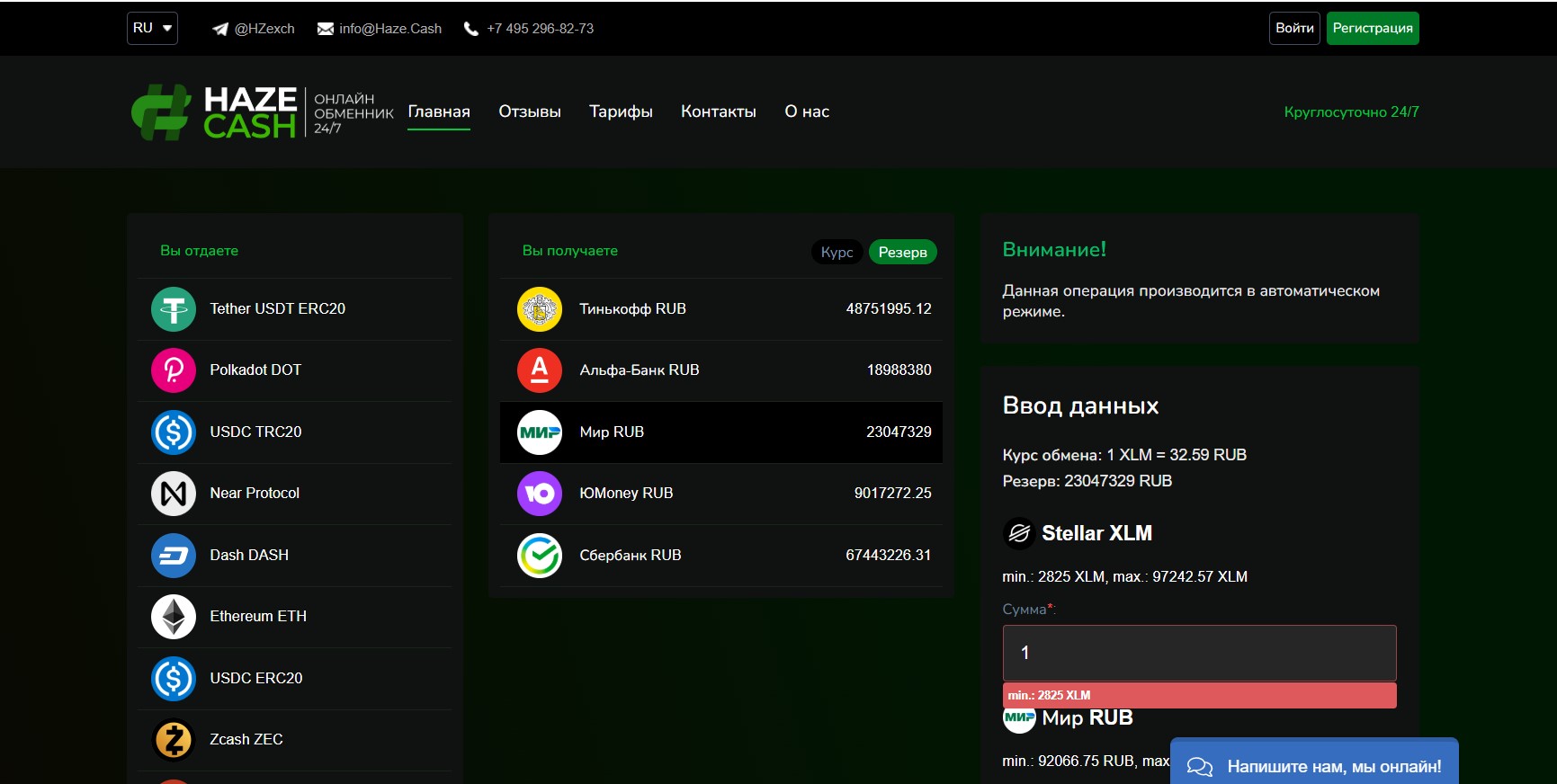
Task: Click the reserve value 48751995.12
Action: tap(889, 309)
